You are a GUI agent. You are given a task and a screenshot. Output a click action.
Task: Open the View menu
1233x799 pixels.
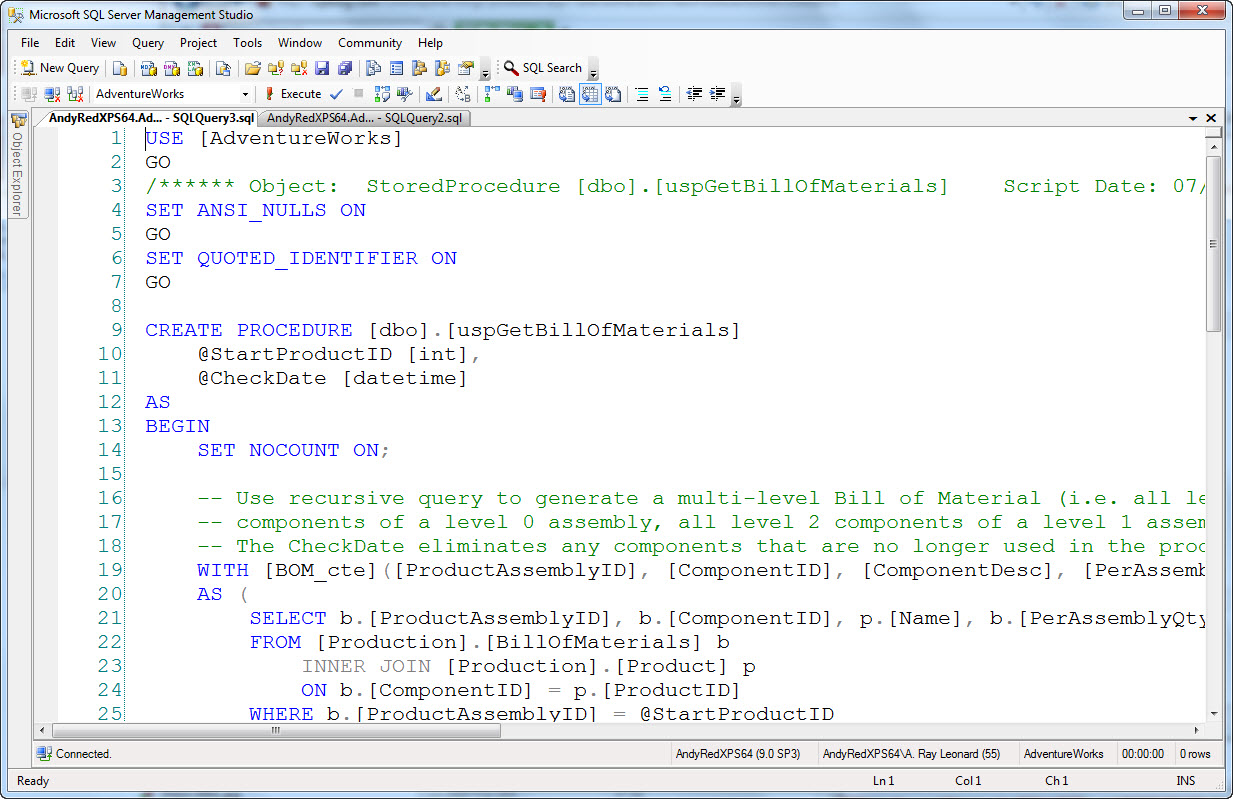coord(104,43)
